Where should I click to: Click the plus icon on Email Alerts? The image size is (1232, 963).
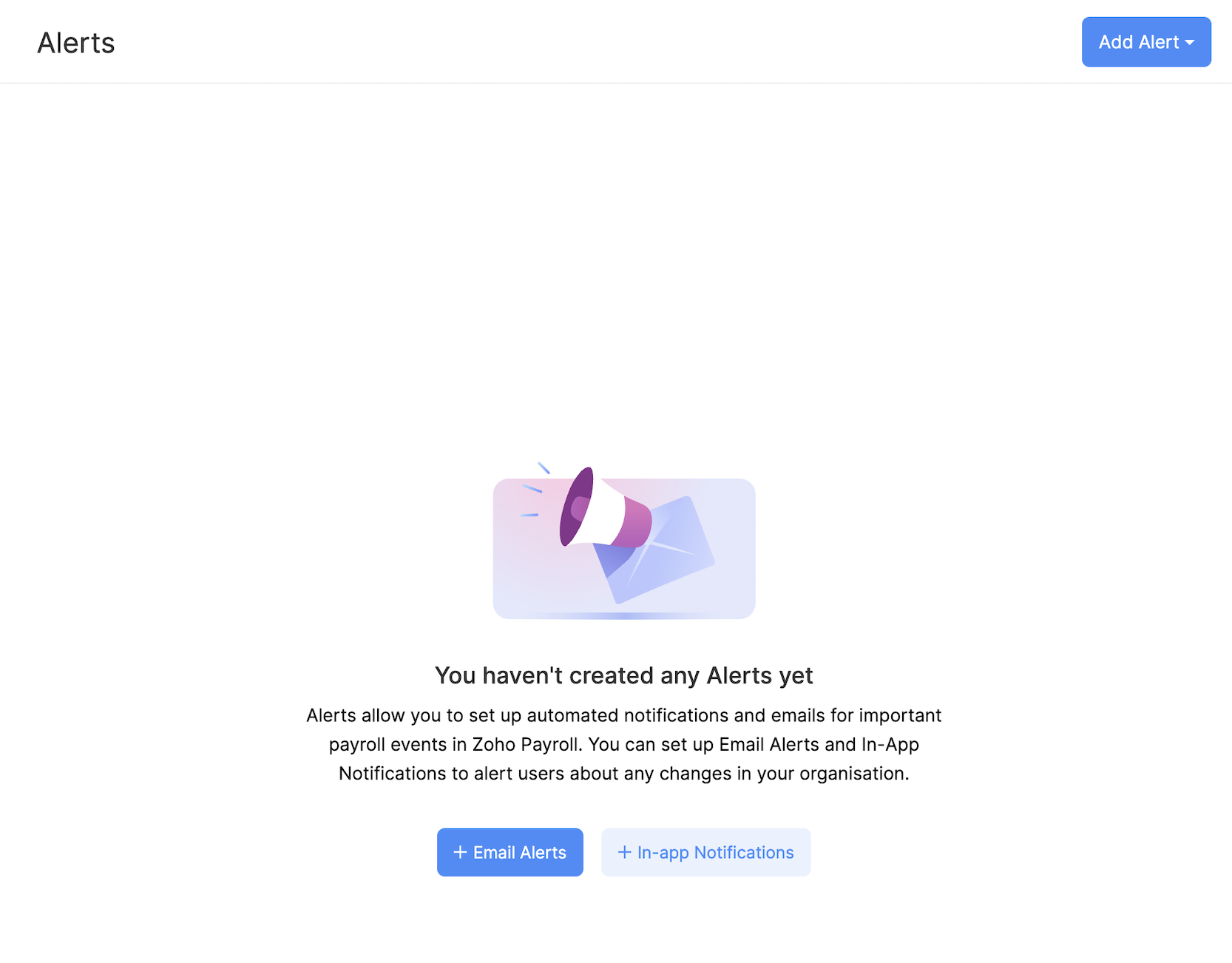[x=460, y=852]
